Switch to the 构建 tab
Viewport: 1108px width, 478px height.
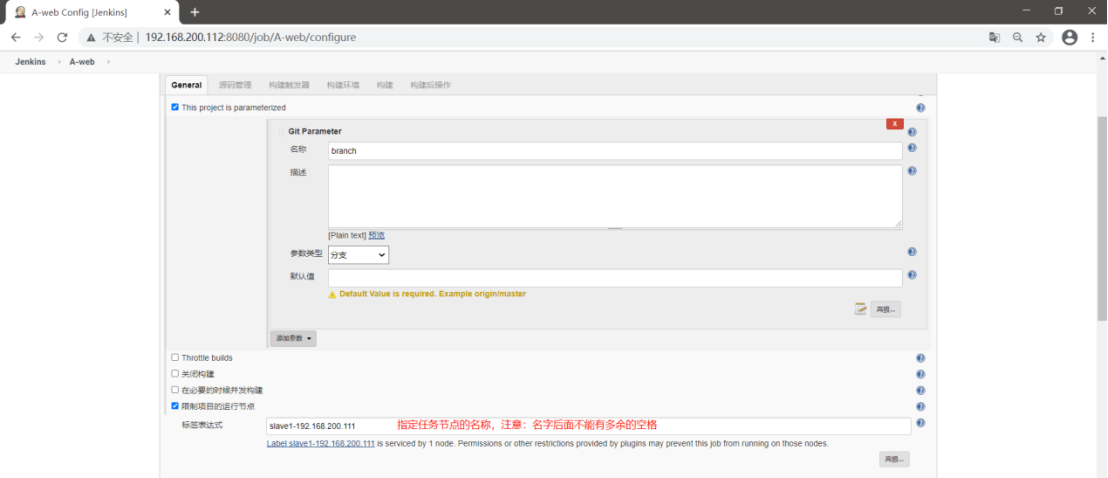pos(384,85)
